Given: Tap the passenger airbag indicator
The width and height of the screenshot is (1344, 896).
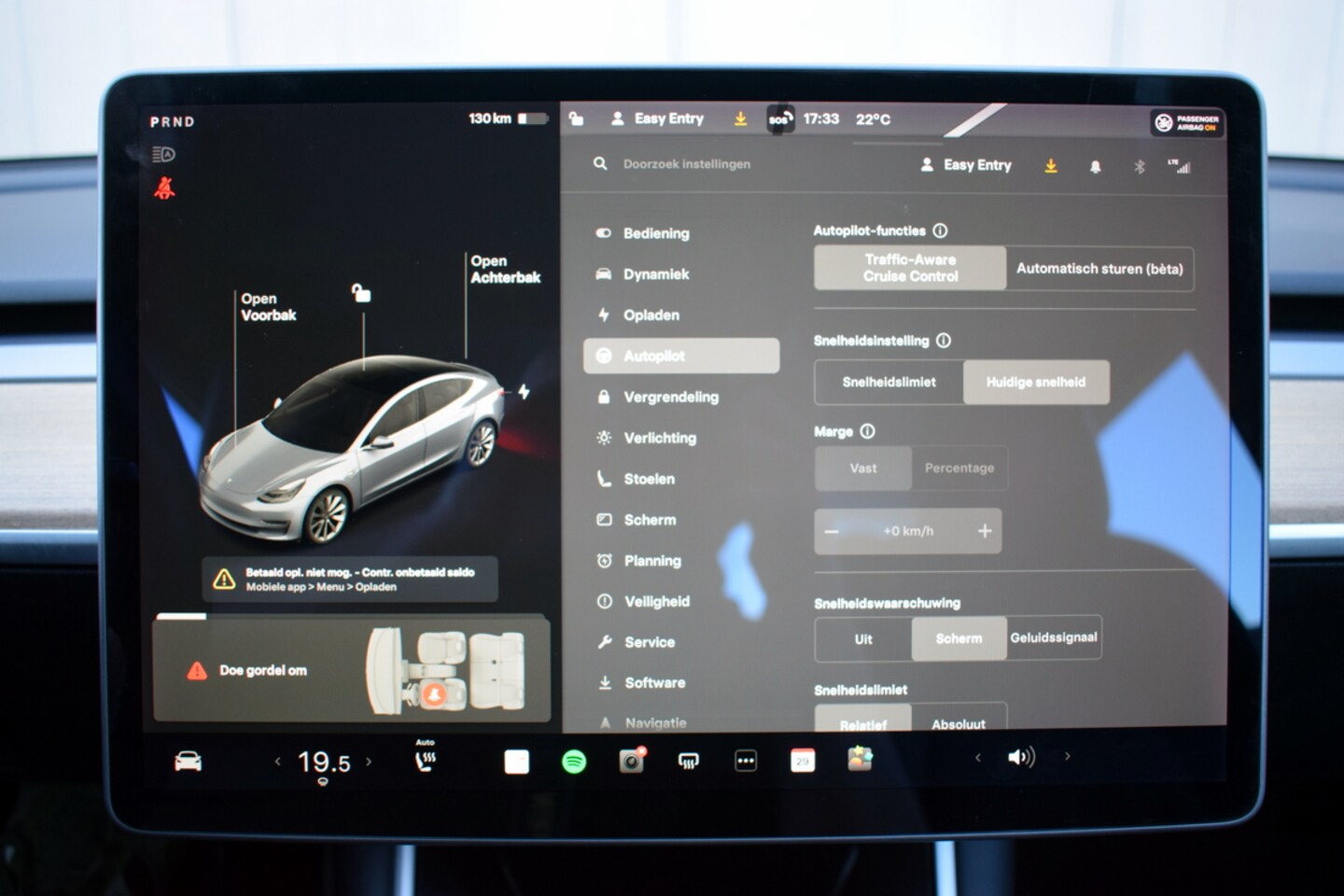Looking at the screenshot, I should 1187,122.
